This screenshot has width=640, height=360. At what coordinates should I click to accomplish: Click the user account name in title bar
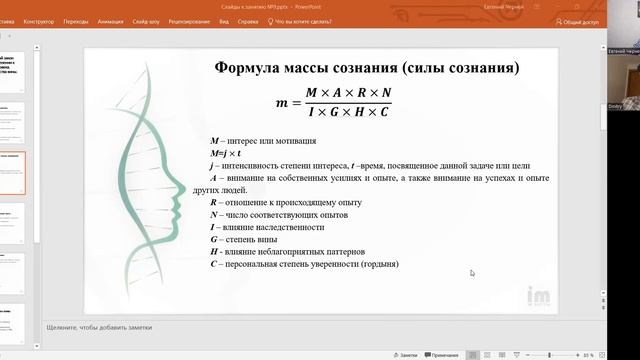pos(504,7)
